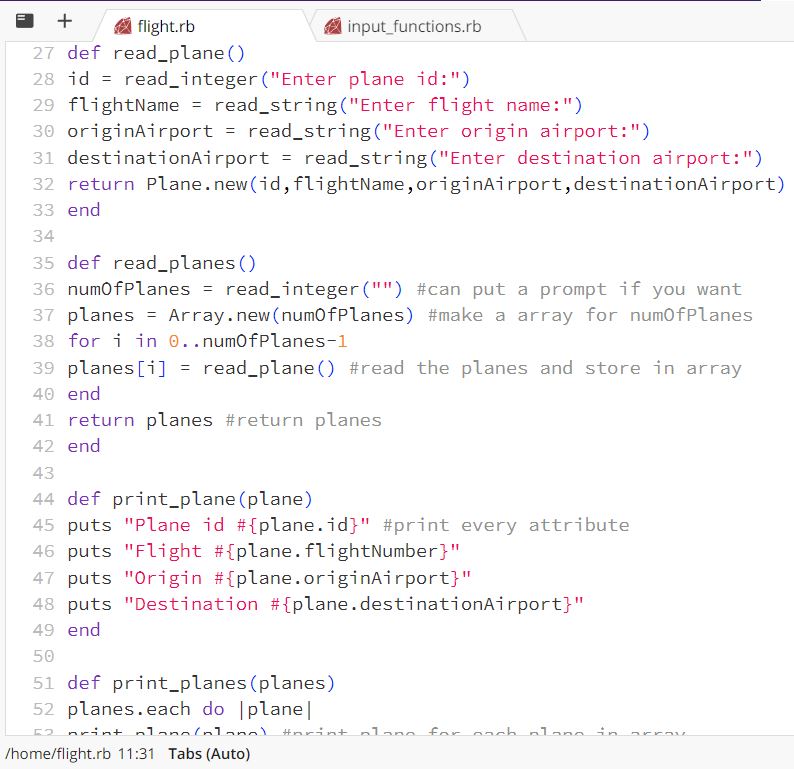Click the "Enter origin airport:" string
This screenshot has height=769, width=794.
[x=511, y=132]
